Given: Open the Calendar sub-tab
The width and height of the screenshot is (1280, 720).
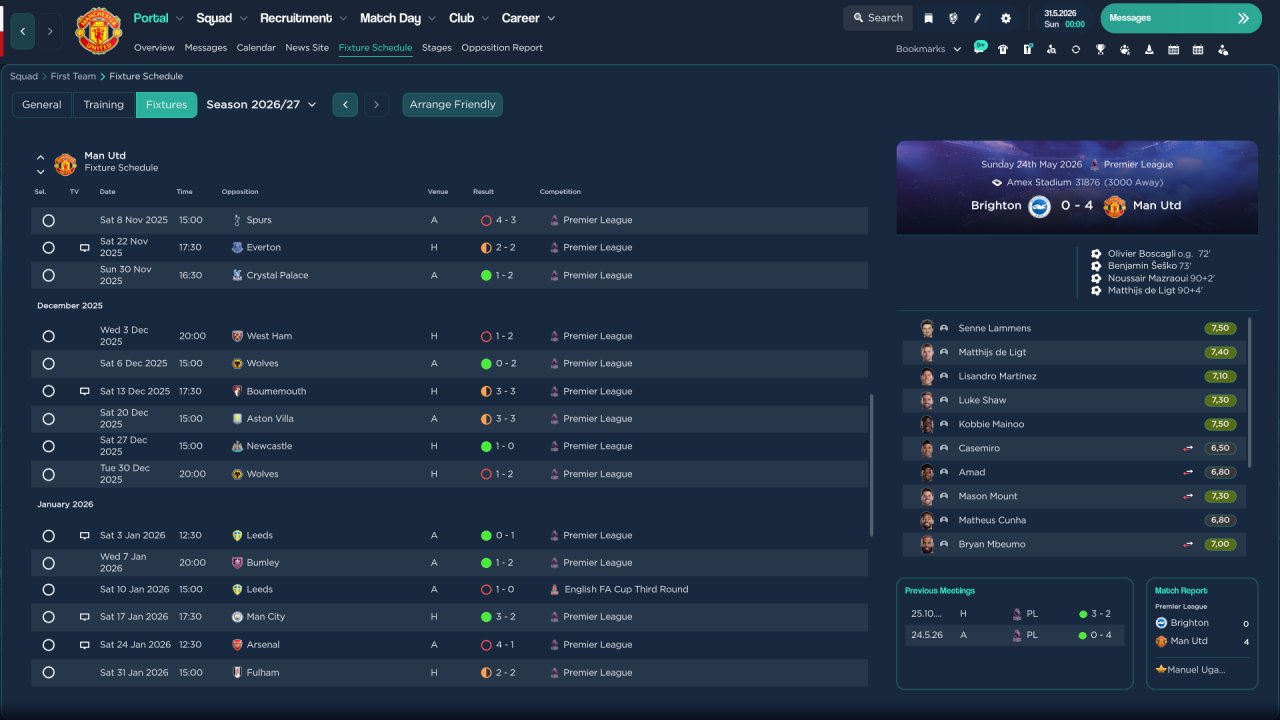Looking at the screenshot, I should pos(256,48).
